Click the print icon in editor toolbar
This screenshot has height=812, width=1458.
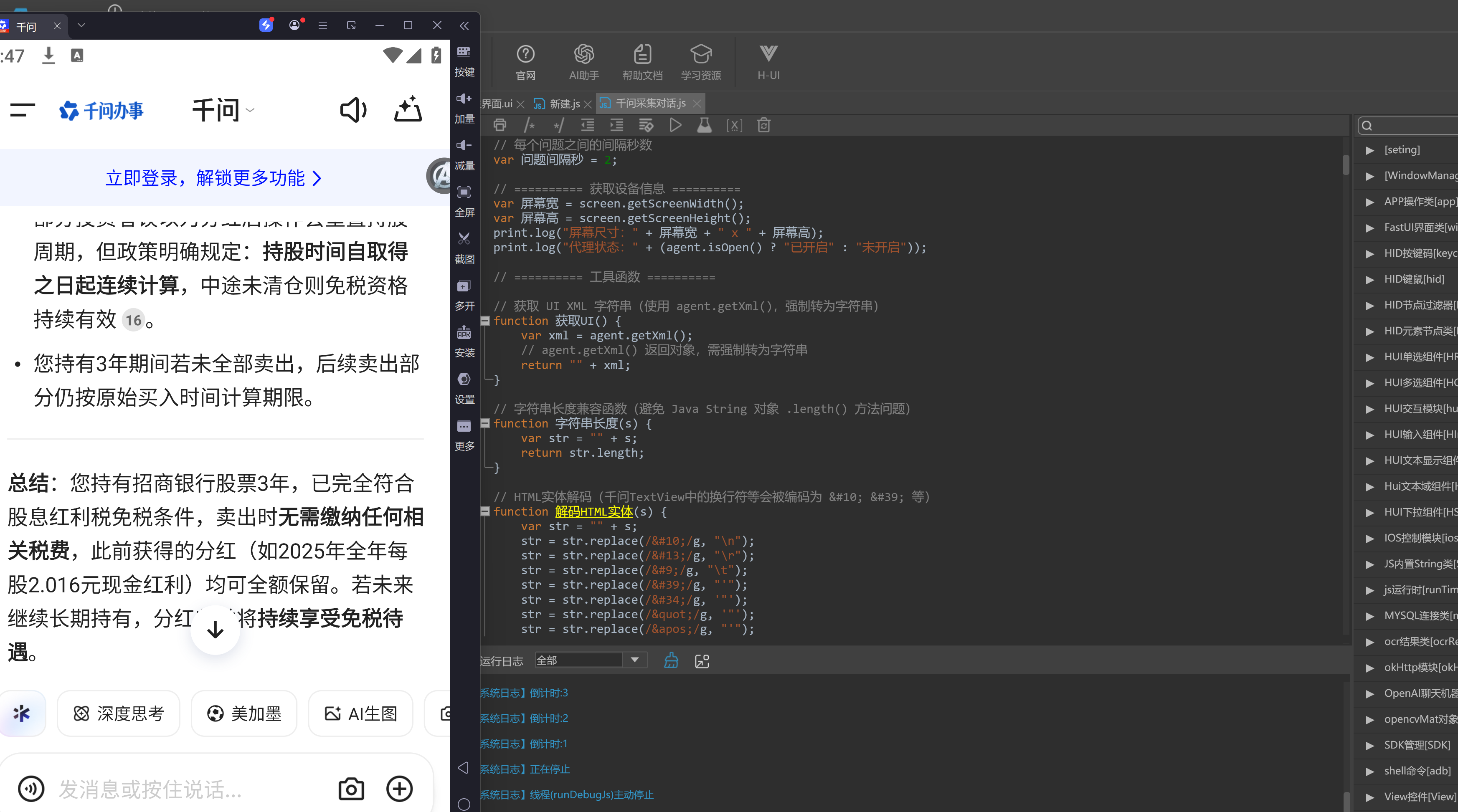click(500, 125)
